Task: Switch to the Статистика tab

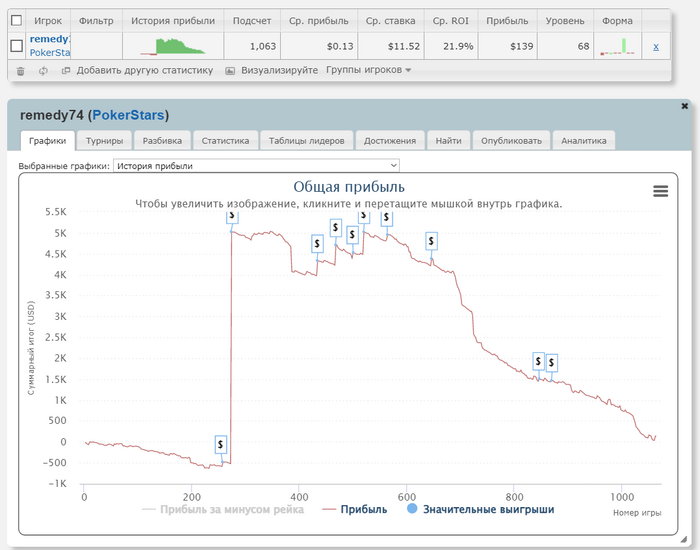Action: 225,141
